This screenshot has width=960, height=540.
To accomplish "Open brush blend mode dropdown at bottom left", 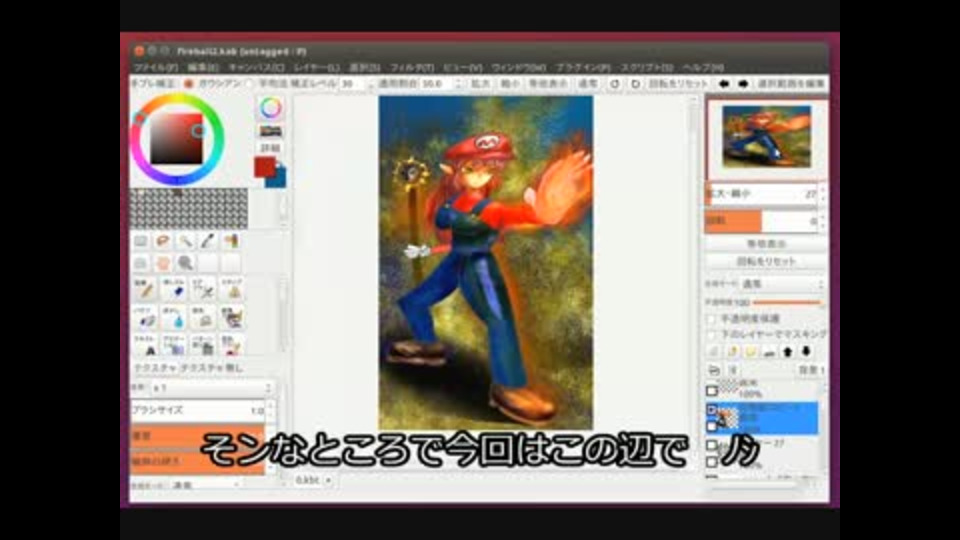I will (x=205, y=485).
